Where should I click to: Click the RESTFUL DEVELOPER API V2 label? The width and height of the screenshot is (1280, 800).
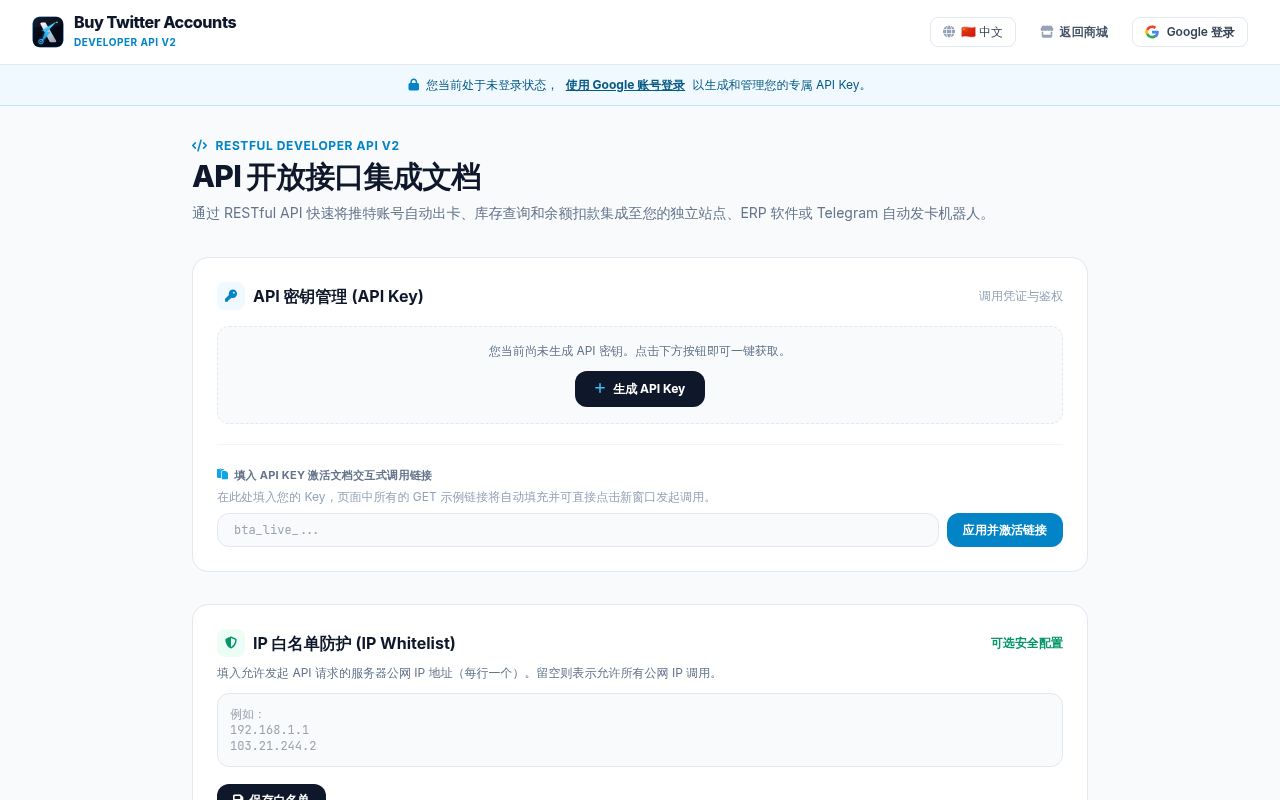coord(307,145)
